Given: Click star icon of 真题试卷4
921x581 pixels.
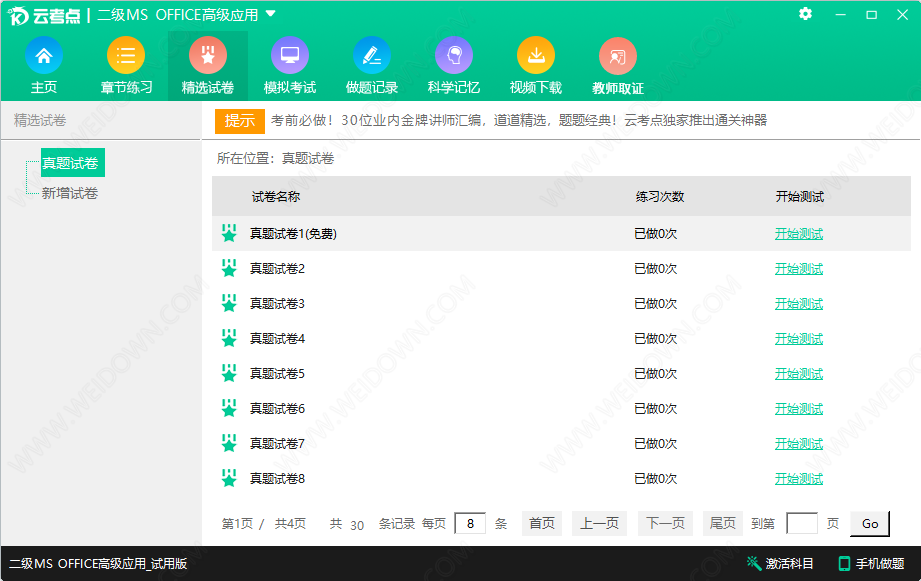Looking at the screenshot, I should click(x=229, y=338).
